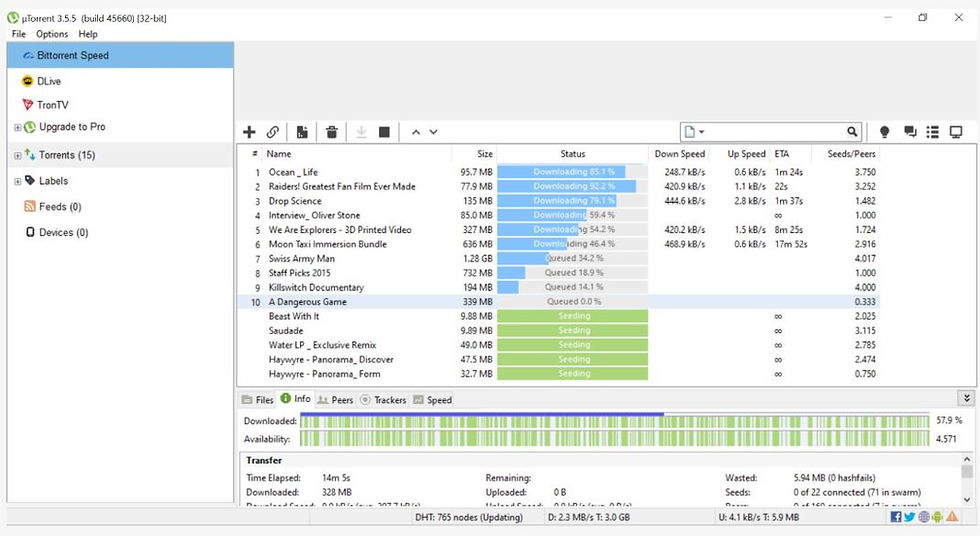Open the Options menu
Viewport: 980px width, 536px height.
[x=52, y=34]
